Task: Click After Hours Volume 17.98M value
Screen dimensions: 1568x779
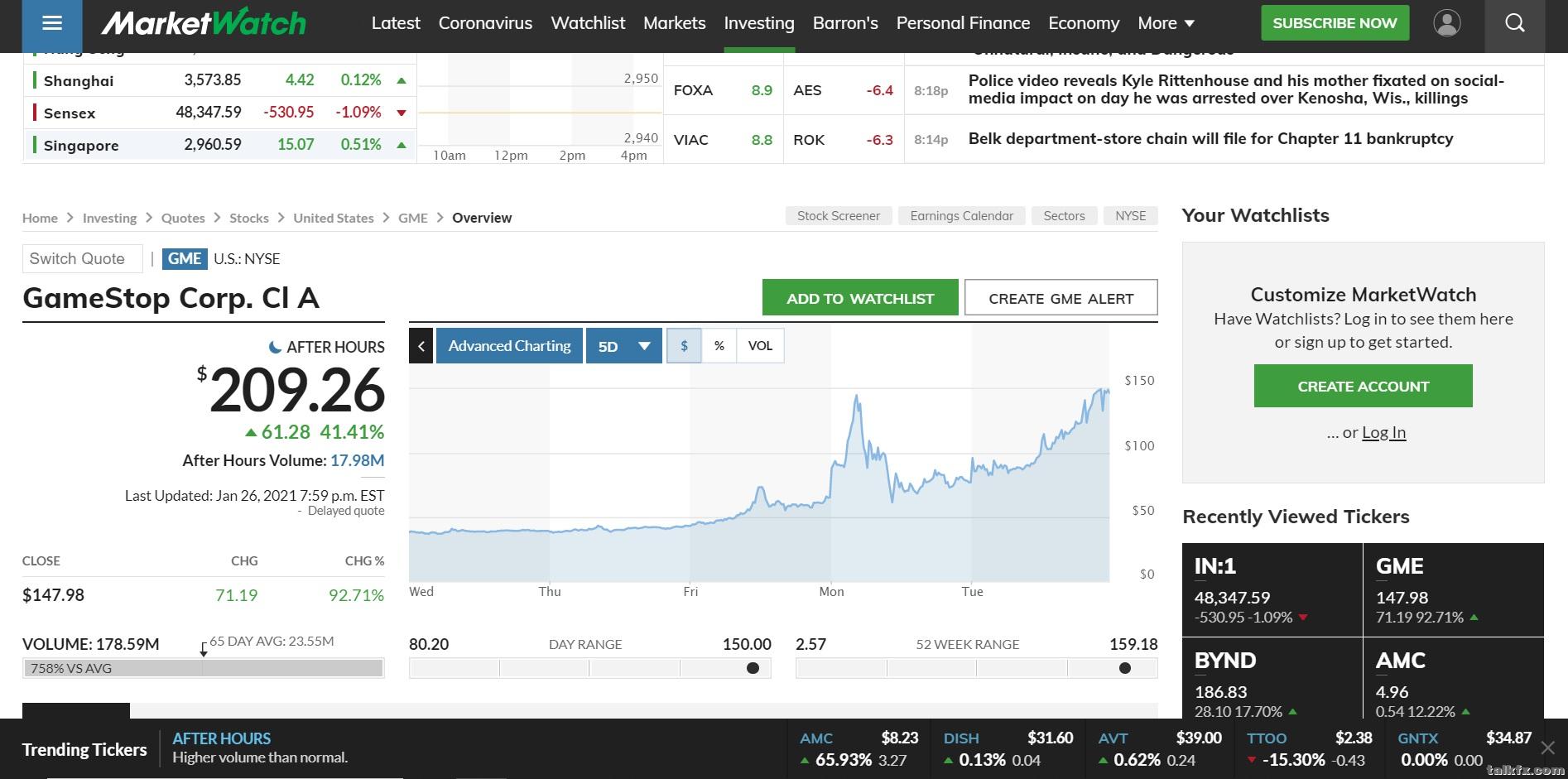Action: tap(357, 460)
